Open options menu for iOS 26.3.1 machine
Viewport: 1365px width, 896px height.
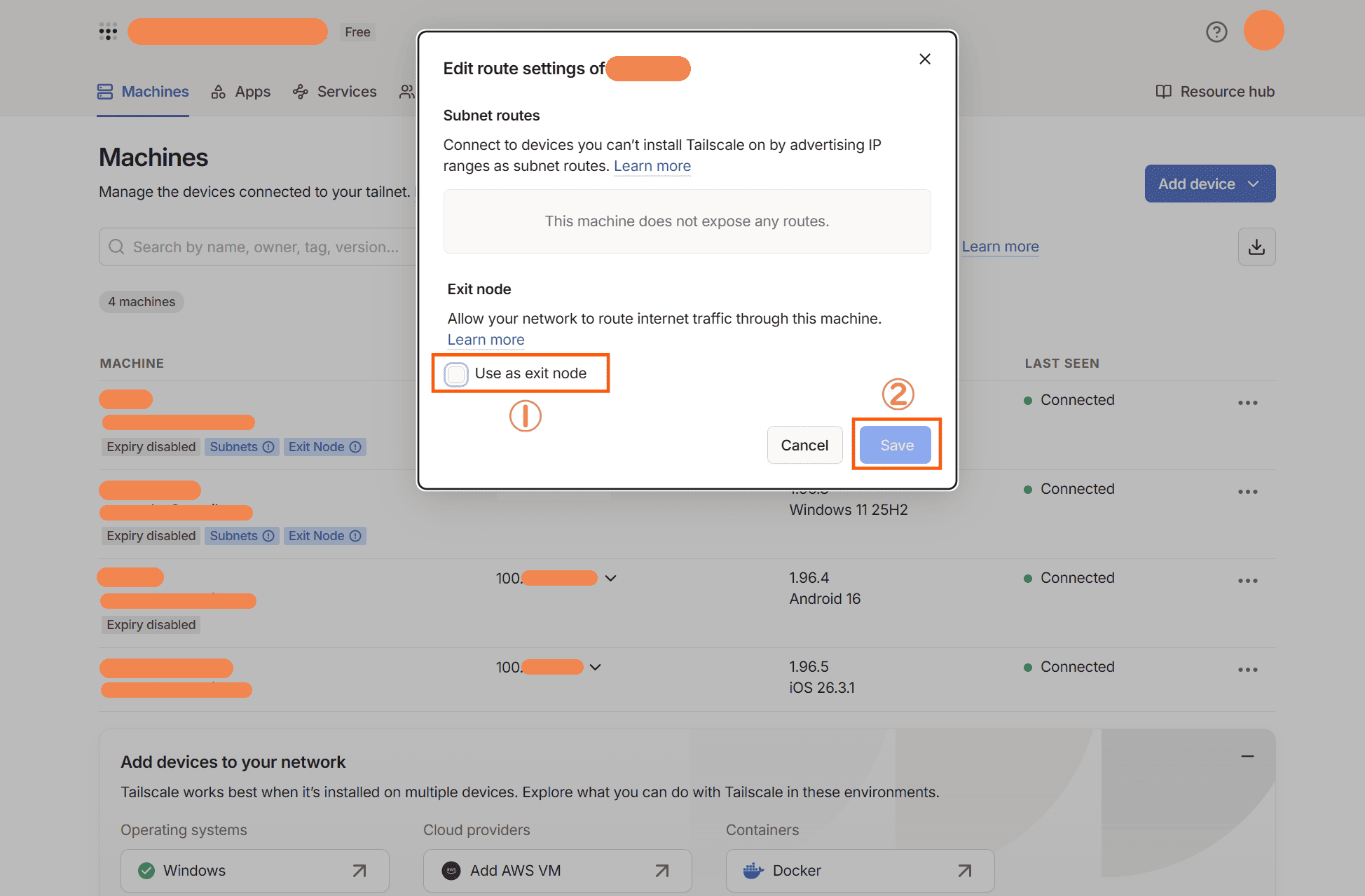click(1247, 670)
